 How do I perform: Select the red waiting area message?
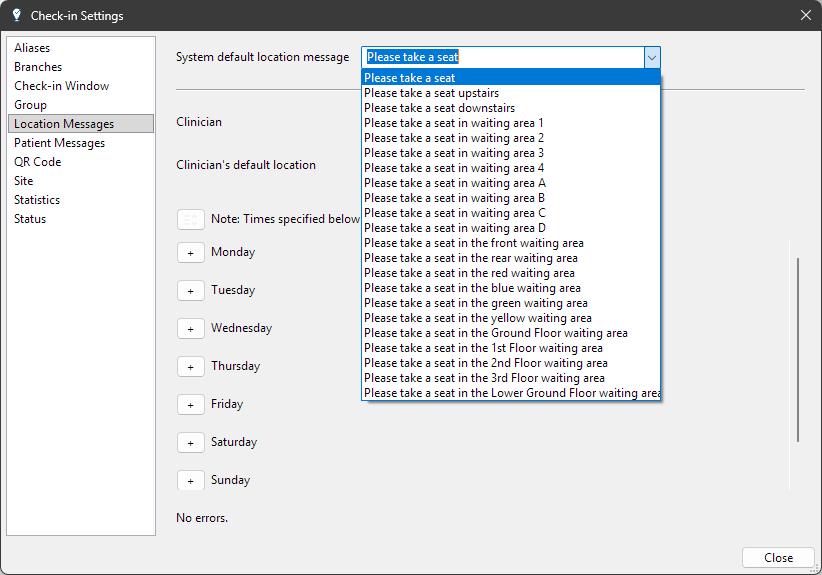click(x=469, y=273)
